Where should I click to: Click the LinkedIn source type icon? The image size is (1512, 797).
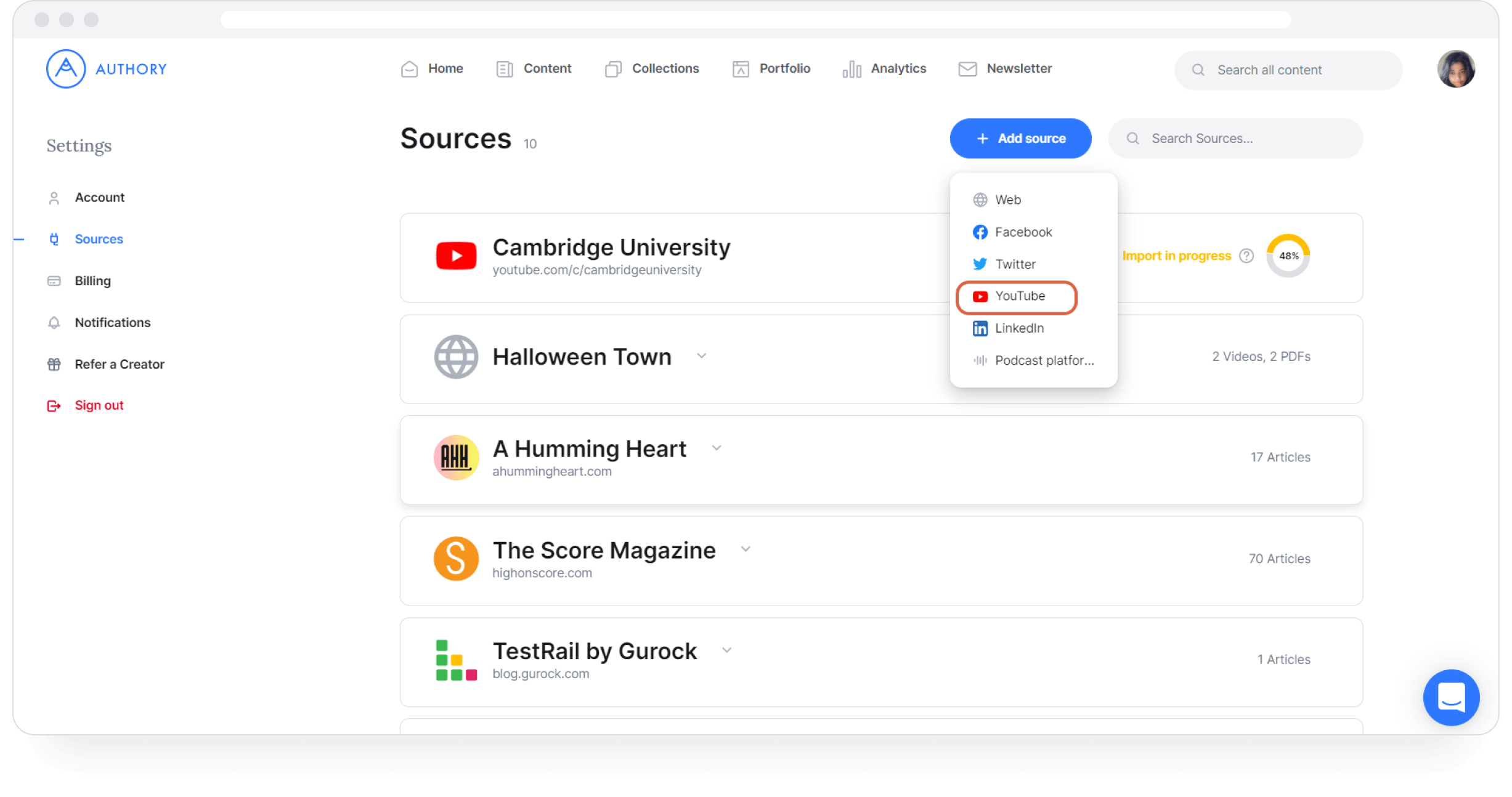[980, 328]
